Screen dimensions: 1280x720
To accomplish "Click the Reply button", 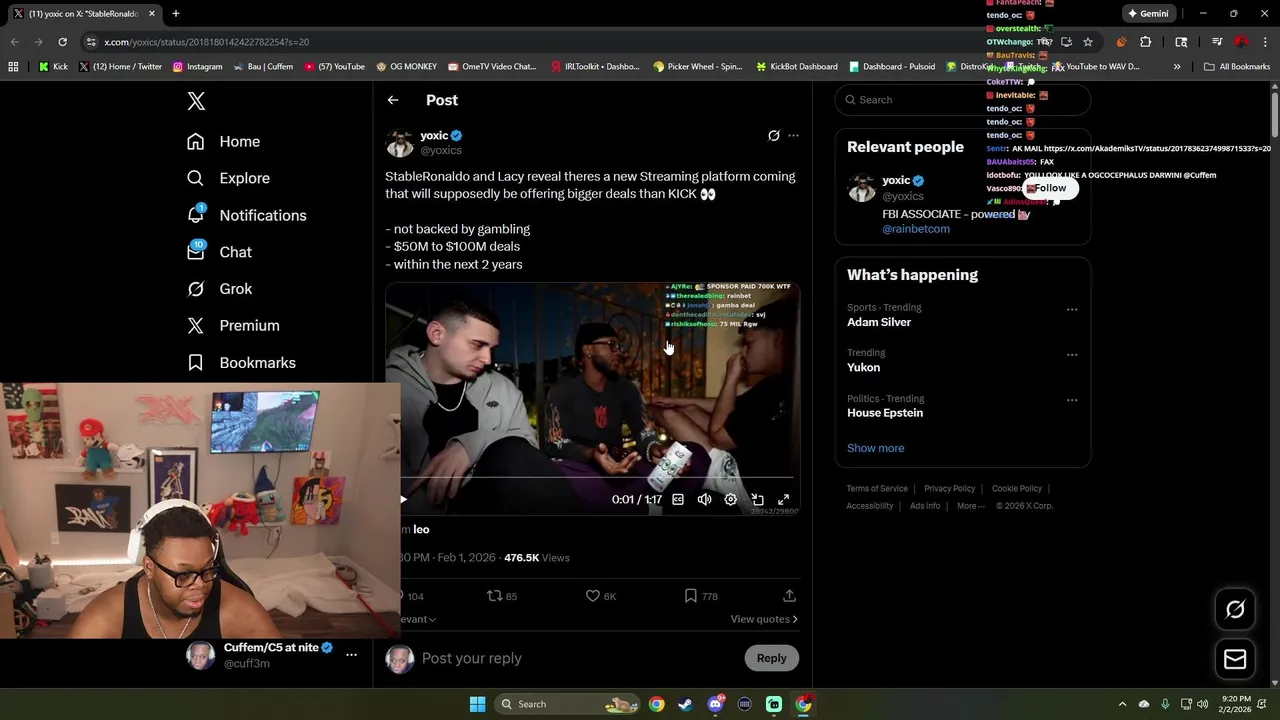I will [771, 658].
